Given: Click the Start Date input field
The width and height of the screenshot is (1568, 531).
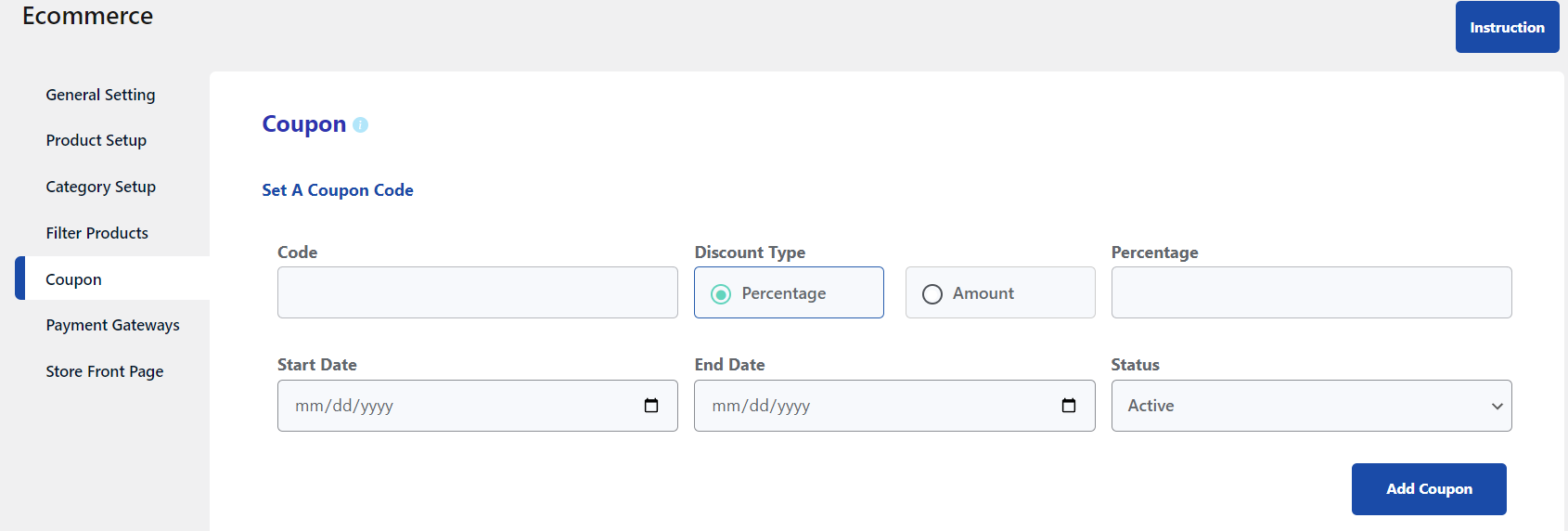Looking at the screenshot, I should (478, 406).
